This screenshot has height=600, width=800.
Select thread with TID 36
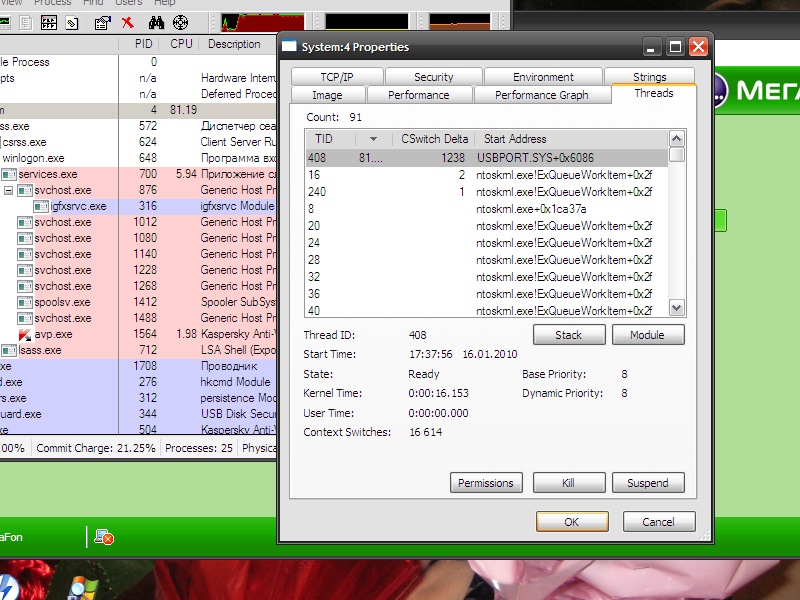click(x=487, y=294)
